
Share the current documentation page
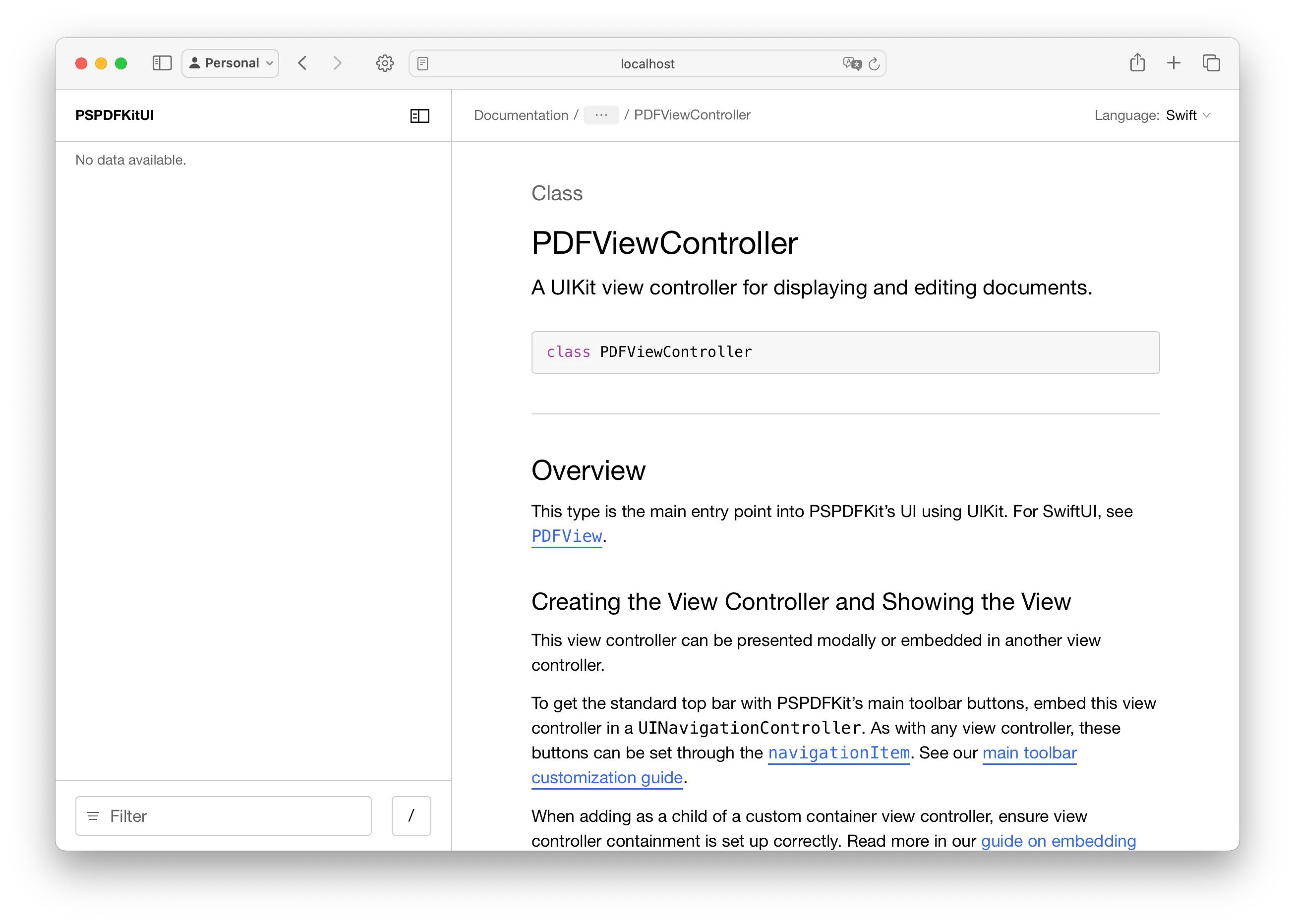pyautogui.click(x=1137, y=62)
